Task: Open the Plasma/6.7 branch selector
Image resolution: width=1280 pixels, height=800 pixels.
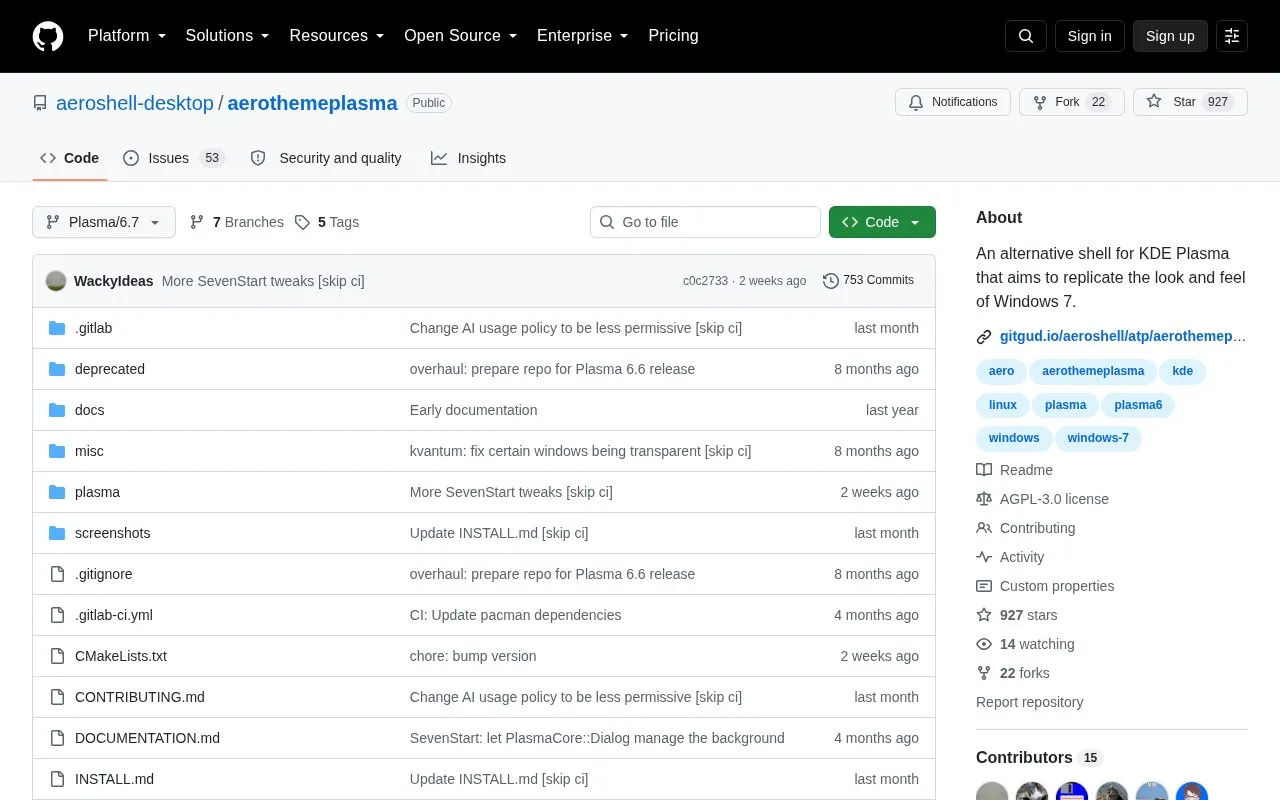Action: click(x=104, y=222)
